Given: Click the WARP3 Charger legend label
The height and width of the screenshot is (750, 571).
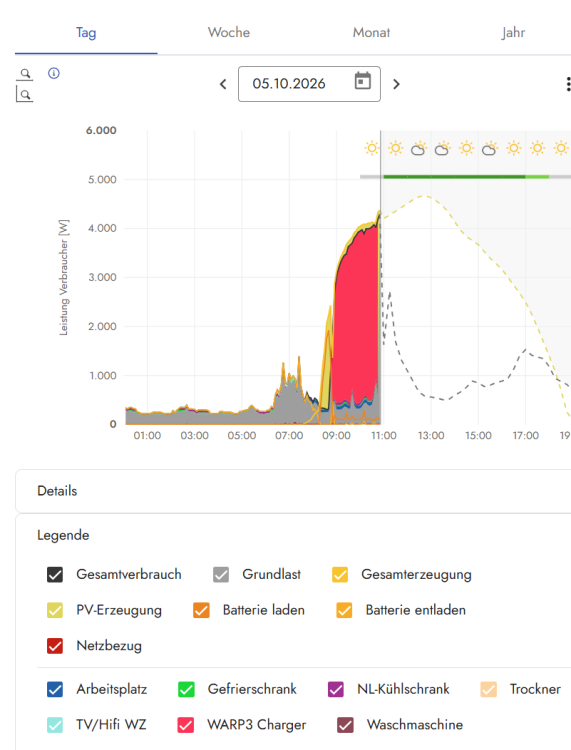Looking at the screenshot, I should (x=257, y=725).
